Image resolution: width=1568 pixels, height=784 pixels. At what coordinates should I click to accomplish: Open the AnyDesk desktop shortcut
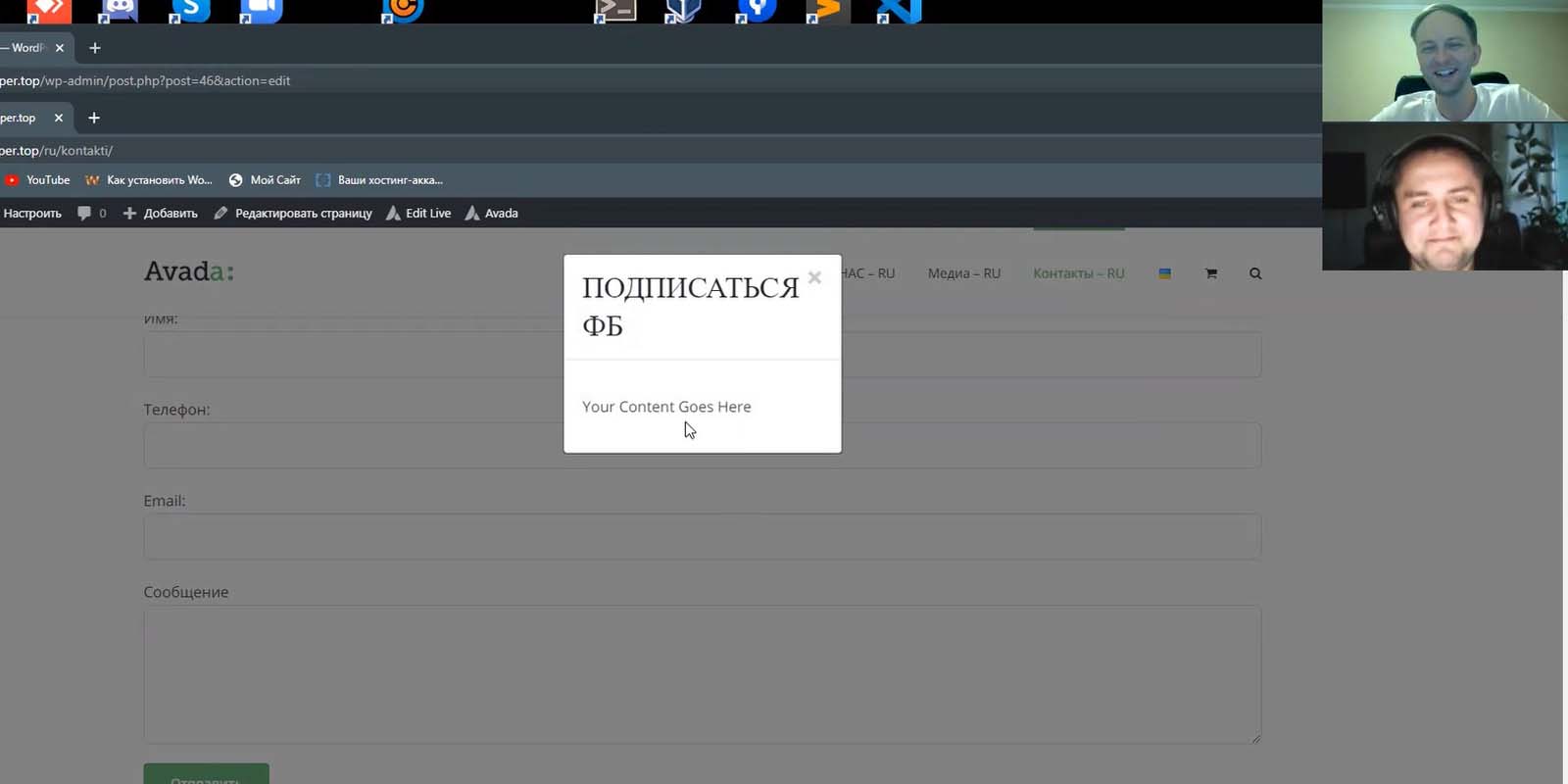(49, 11)
